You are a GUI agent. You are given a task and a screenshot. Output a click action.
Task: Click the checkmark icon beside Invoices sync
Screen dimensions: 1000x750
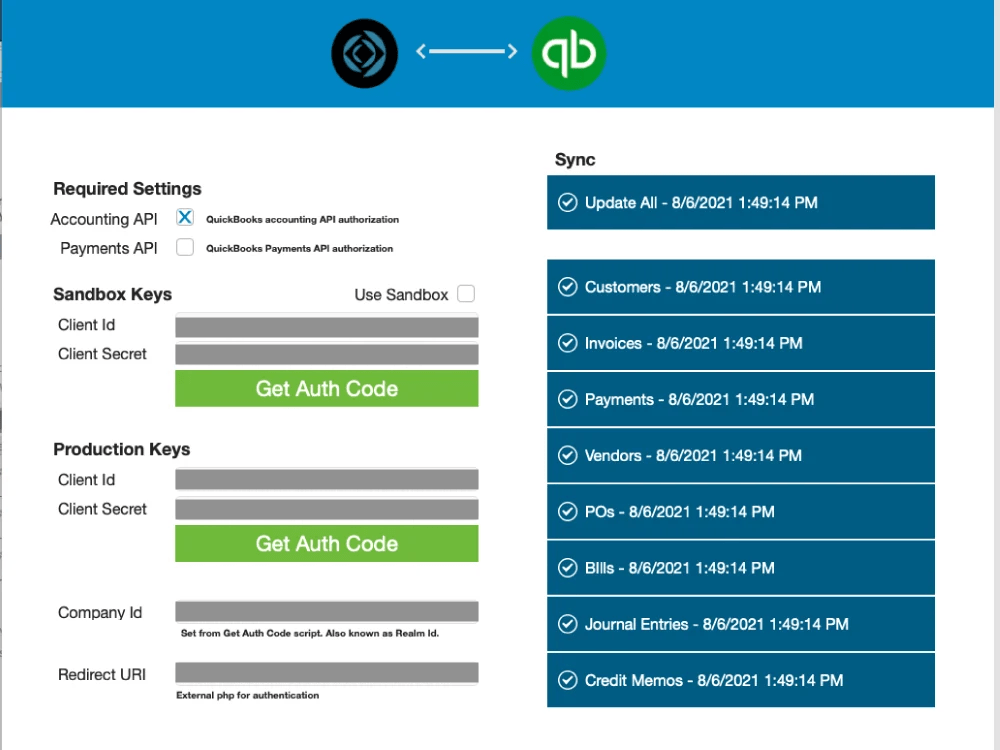tap(567, 343)
